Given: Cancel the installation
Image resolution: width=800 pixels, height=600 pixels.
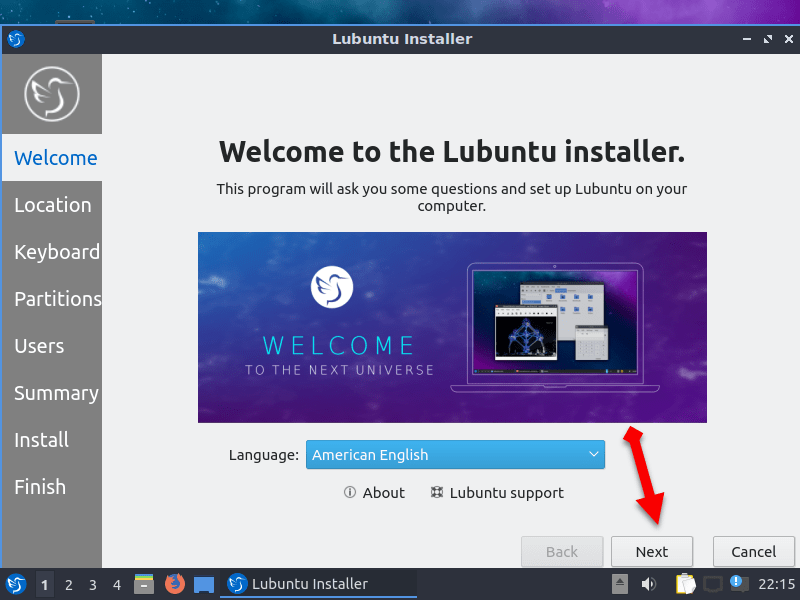Looking at the screenshot, I should [x=754, y=552].
